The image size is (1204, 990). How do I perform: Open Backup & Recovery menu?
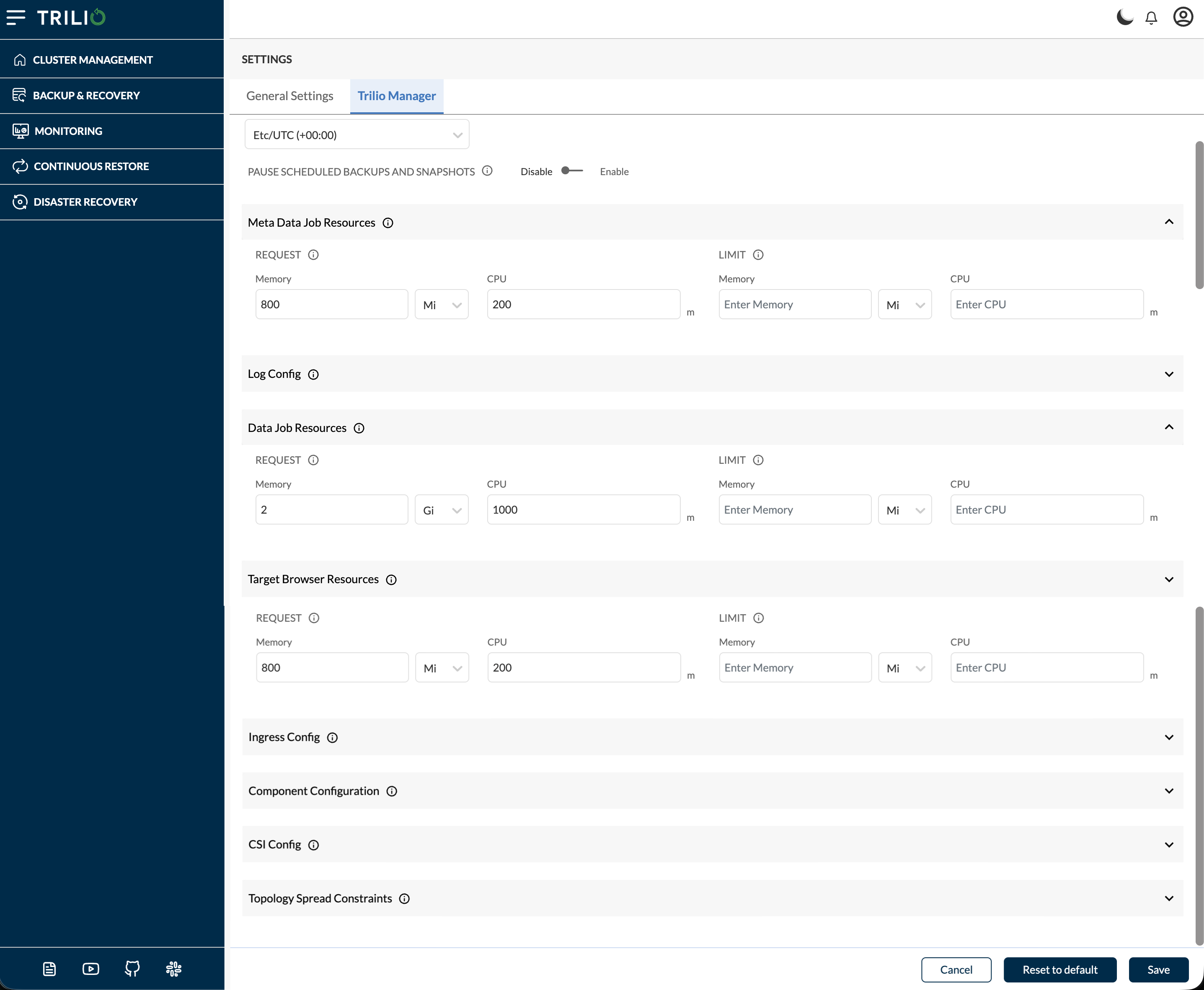tap(86, 95)
